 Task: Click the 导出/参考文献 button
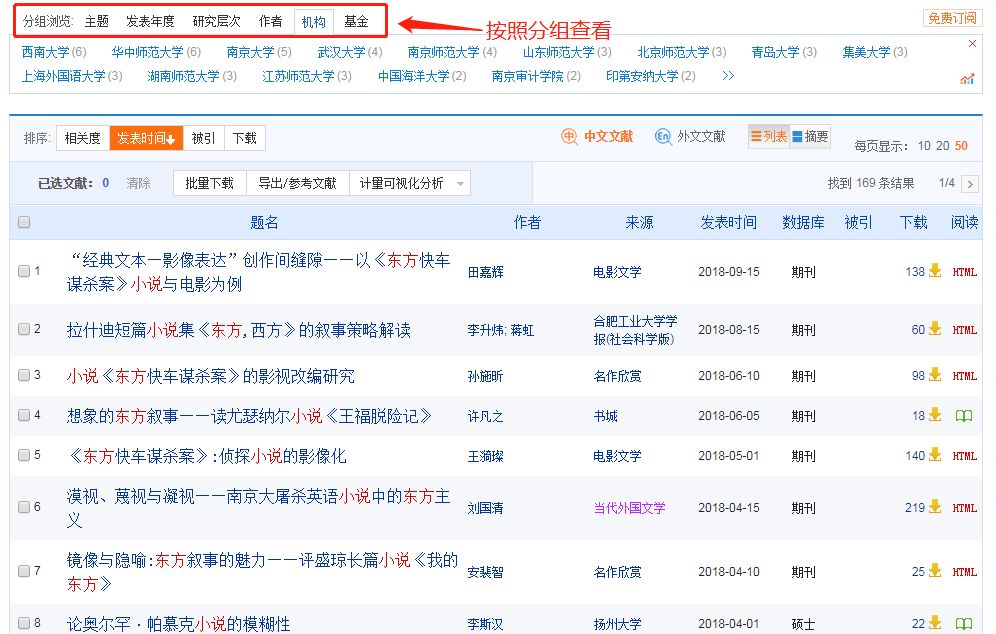(x=297, y=184)
